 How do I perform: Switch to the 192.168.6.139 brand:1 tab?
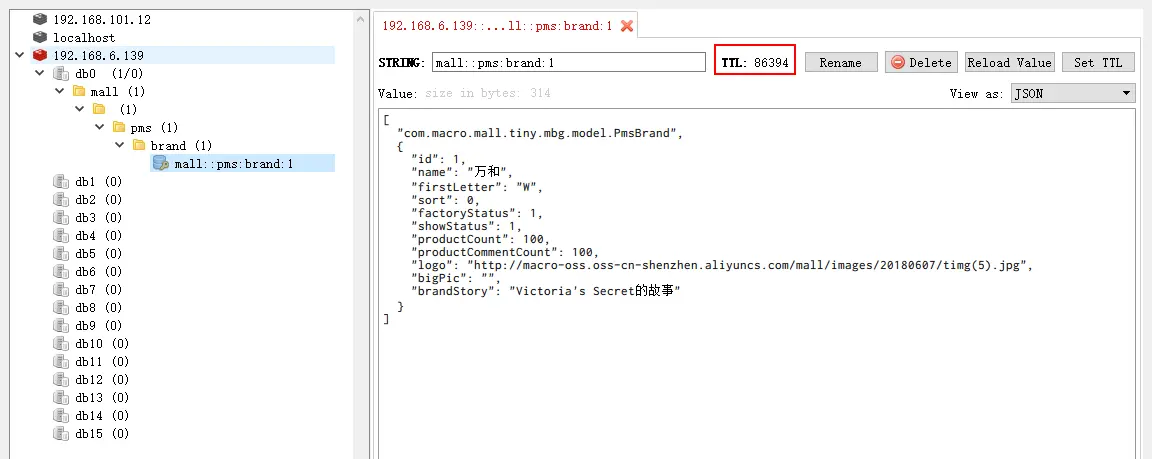point(497,26)
